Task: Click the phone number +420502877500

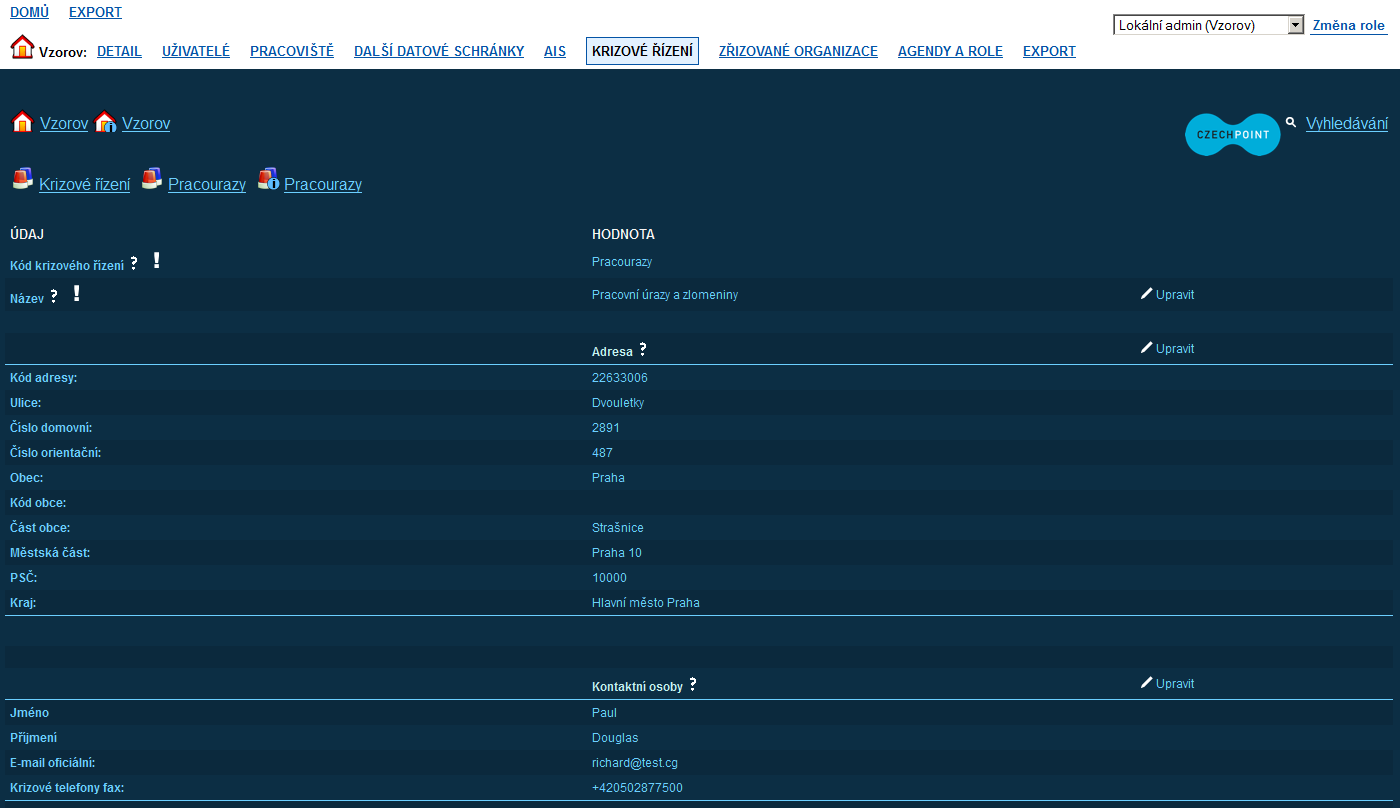Action: tap(637, 788)
